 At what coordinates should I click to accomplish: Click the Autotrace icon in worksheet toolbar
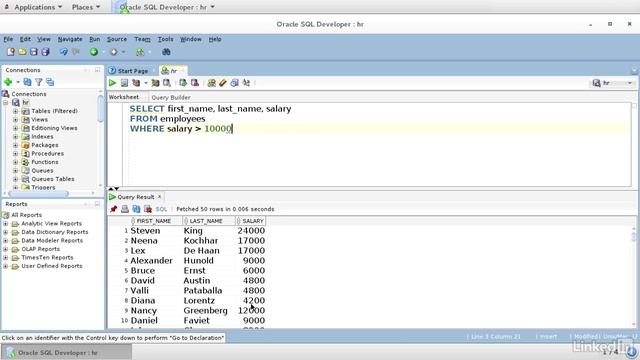coord(155,83)
